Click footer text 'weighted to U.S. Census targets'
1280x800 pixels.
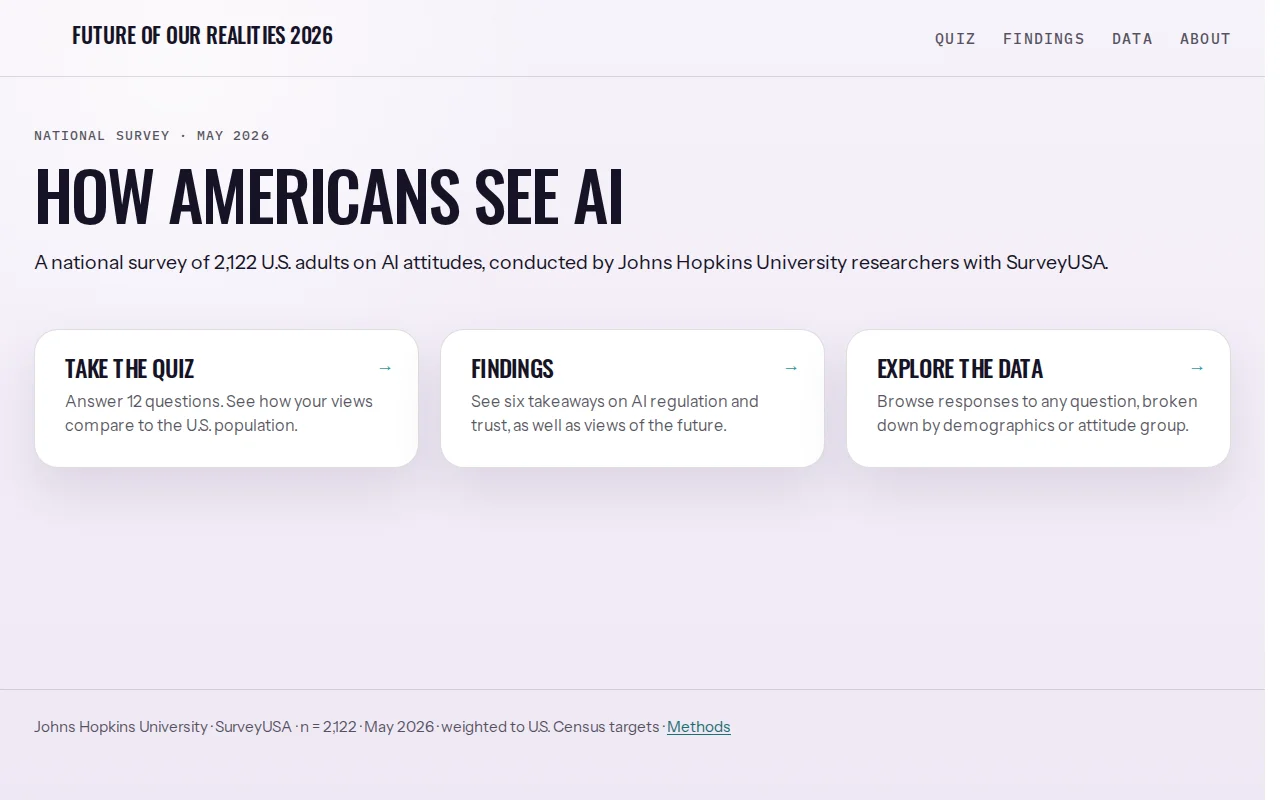[x=550, y=727]
